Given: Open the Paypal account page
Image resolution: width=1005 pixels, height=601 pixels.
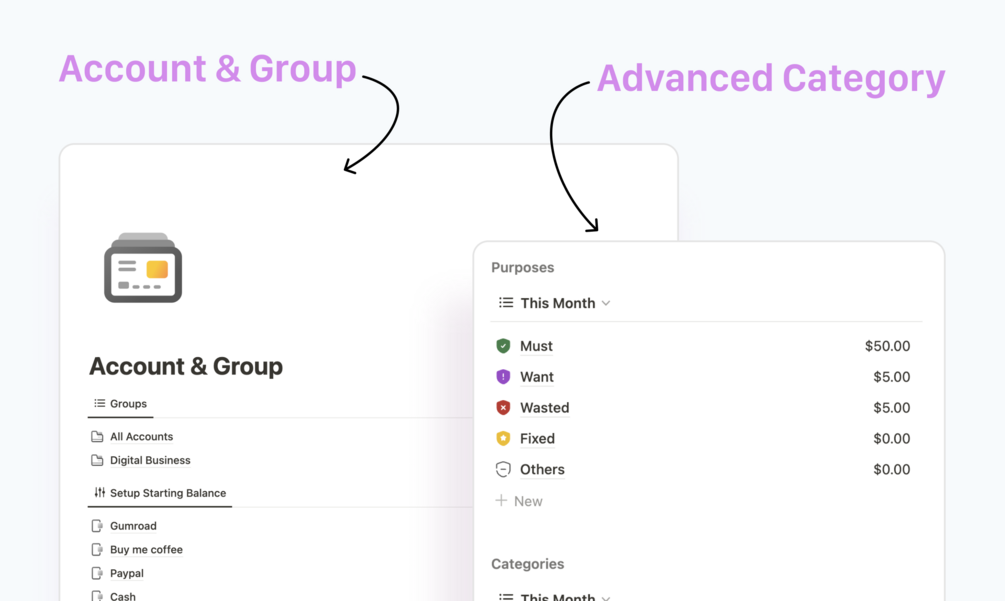Looking at the screenshot, I should click(x=127, y=573).
